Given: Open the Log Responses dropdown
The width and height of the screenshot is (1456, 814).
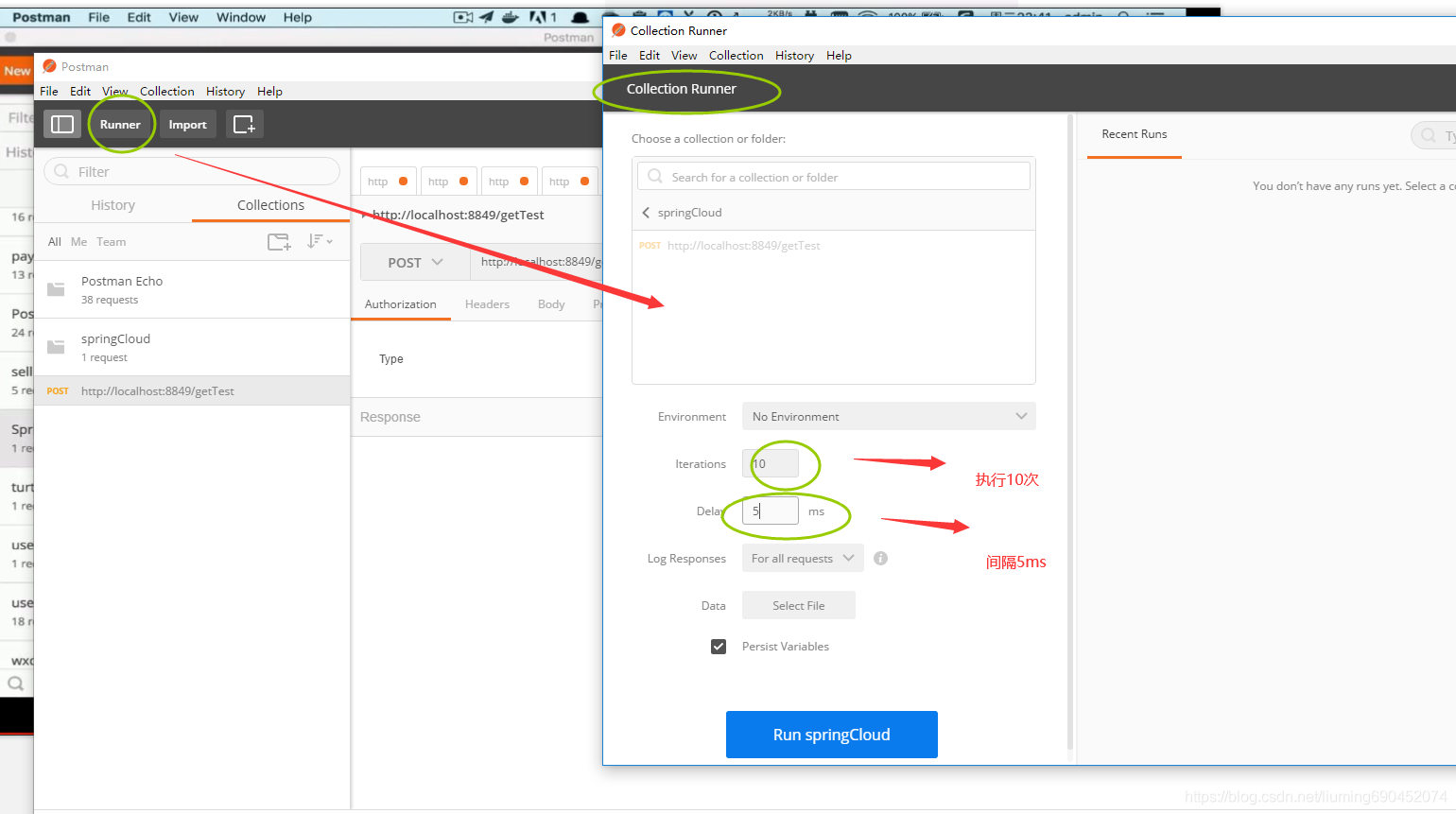Looking at the screenshot, I should tap(802, 558).
